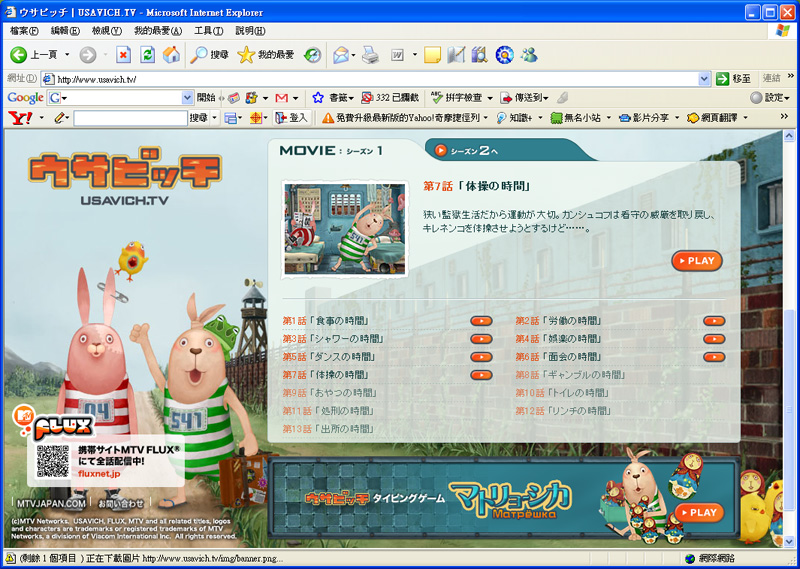Click the 第8話「ギャンブルの時間」 text

click(x=570, y=375)
